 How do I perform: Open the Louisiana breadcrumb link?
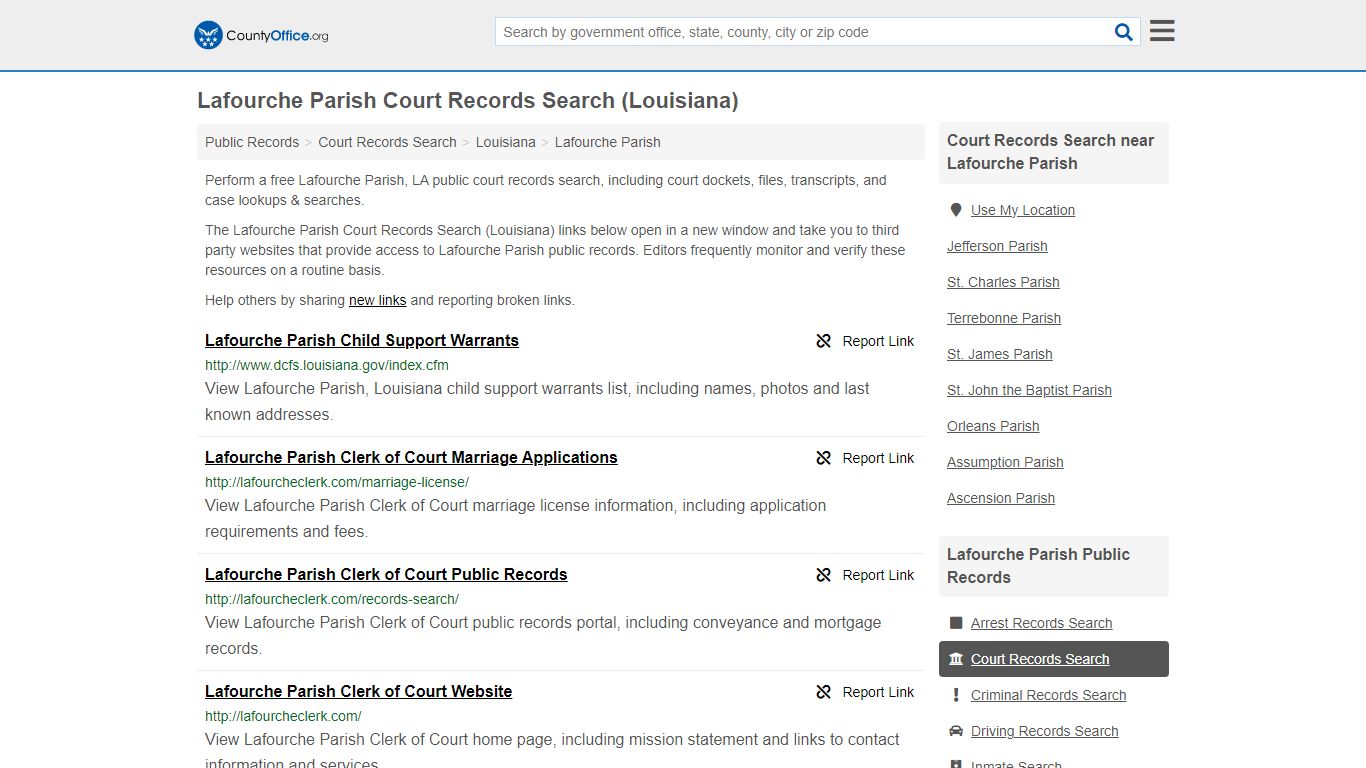tap(506, 142)
